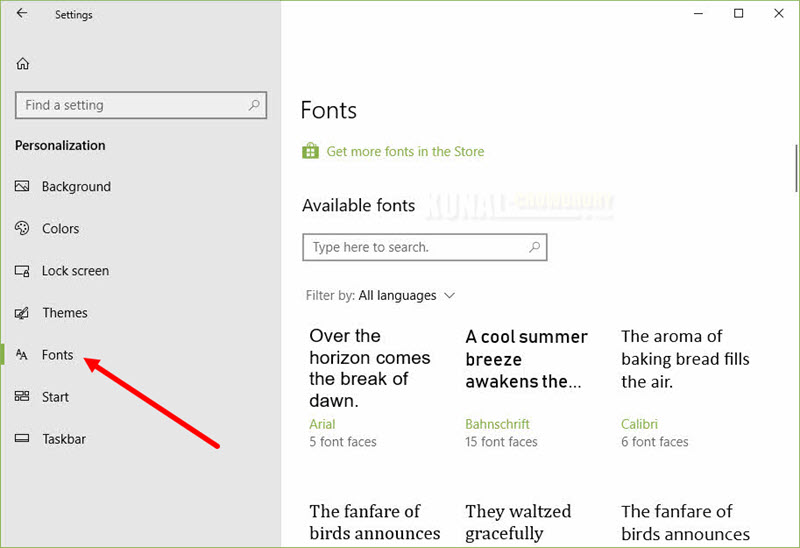
Task: Open the Arial font details
Action: (322, 424)
